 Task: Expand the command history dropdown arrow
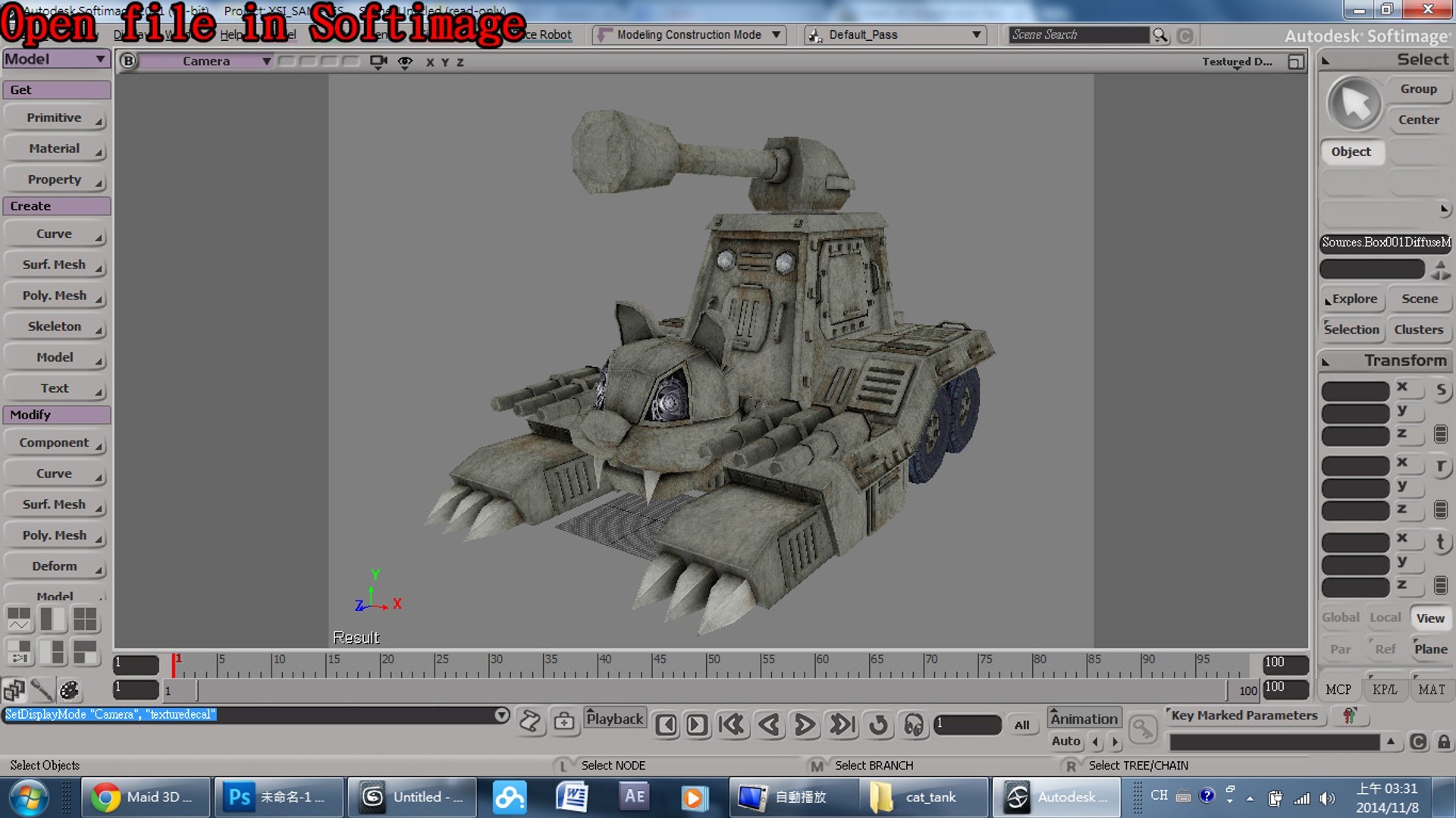(x=501, y=715)
